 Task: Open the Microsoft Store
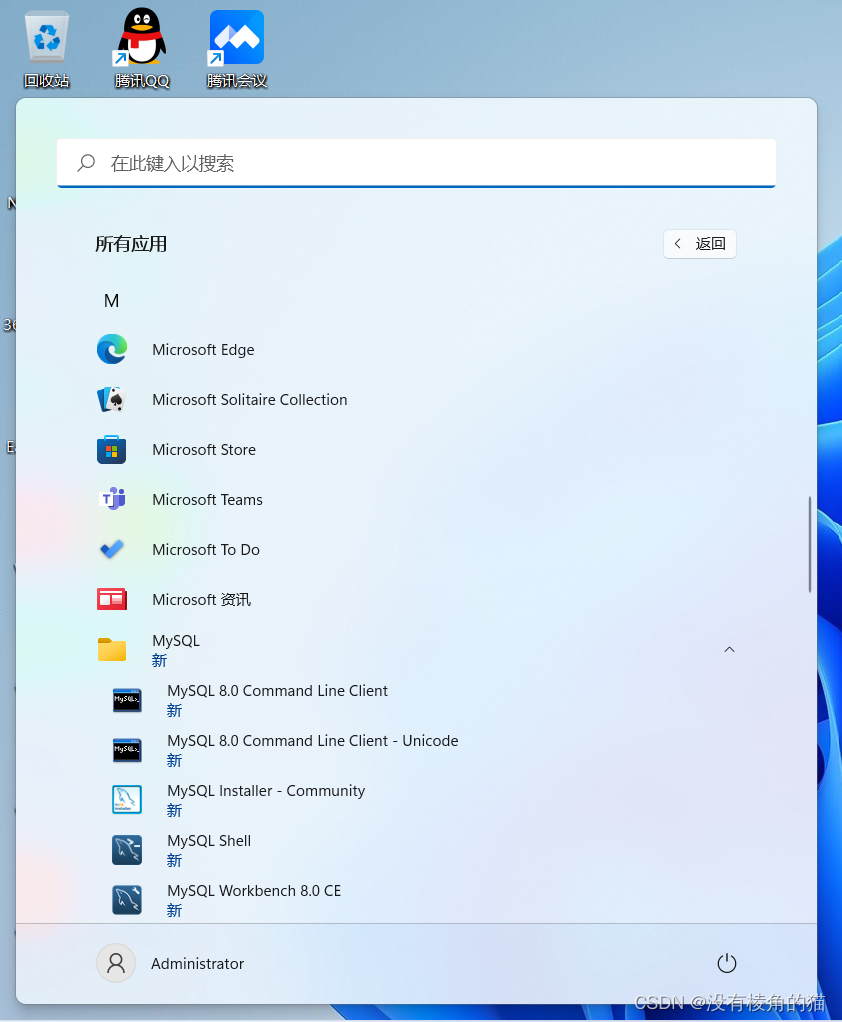point(203,449)
